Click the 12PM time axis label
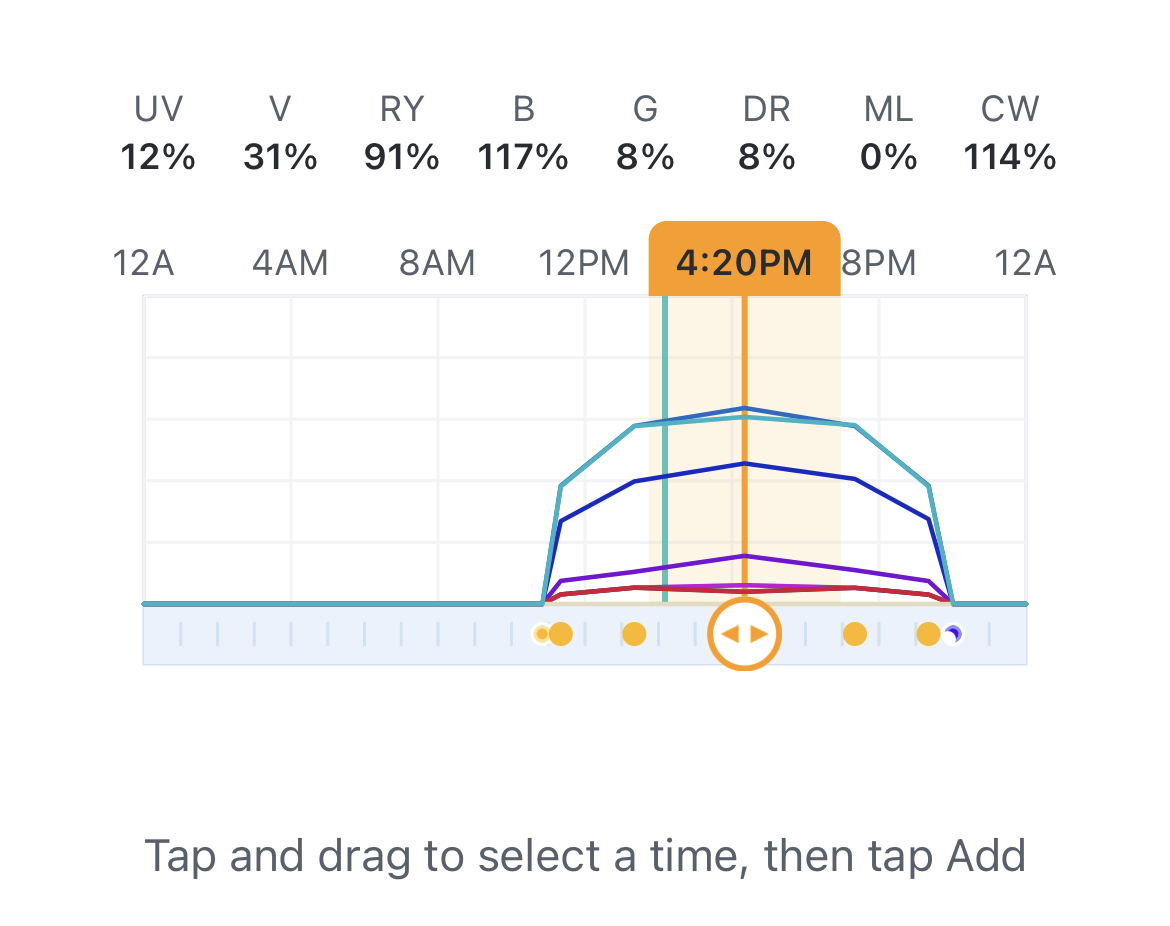Viewport: 1170px width, 926px height. 584,264
